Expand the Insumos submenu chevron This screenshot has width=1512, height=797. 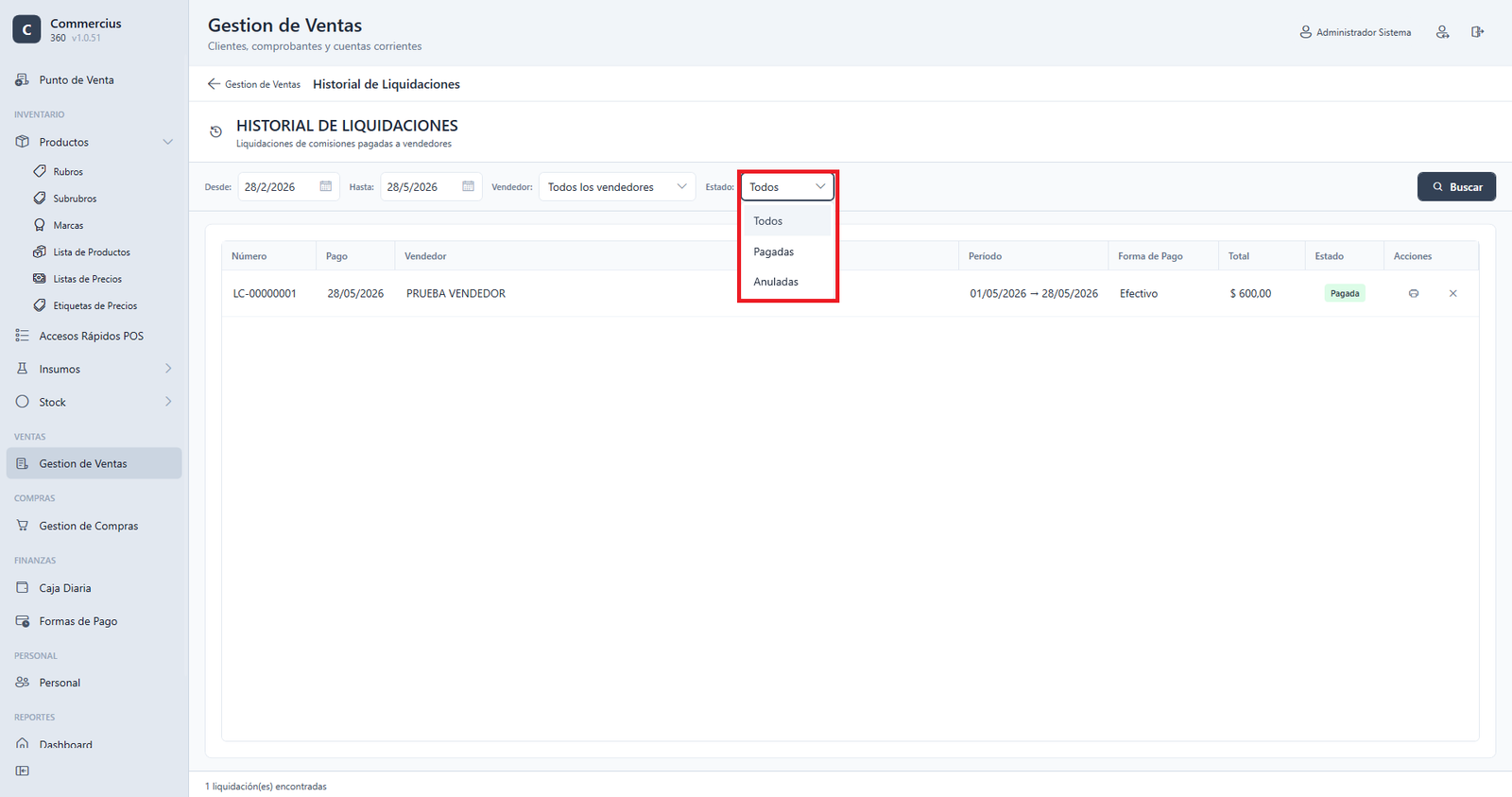coord(168,369)
